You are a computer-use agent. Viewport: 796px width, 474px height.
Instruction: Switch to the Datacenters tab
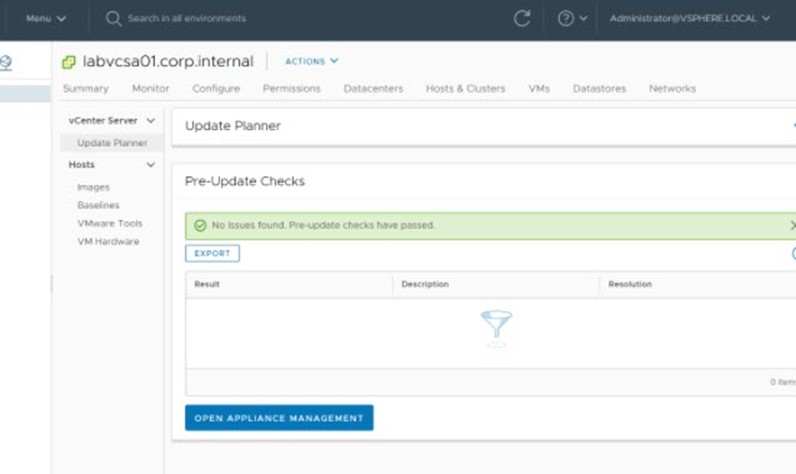pos(373,89)
